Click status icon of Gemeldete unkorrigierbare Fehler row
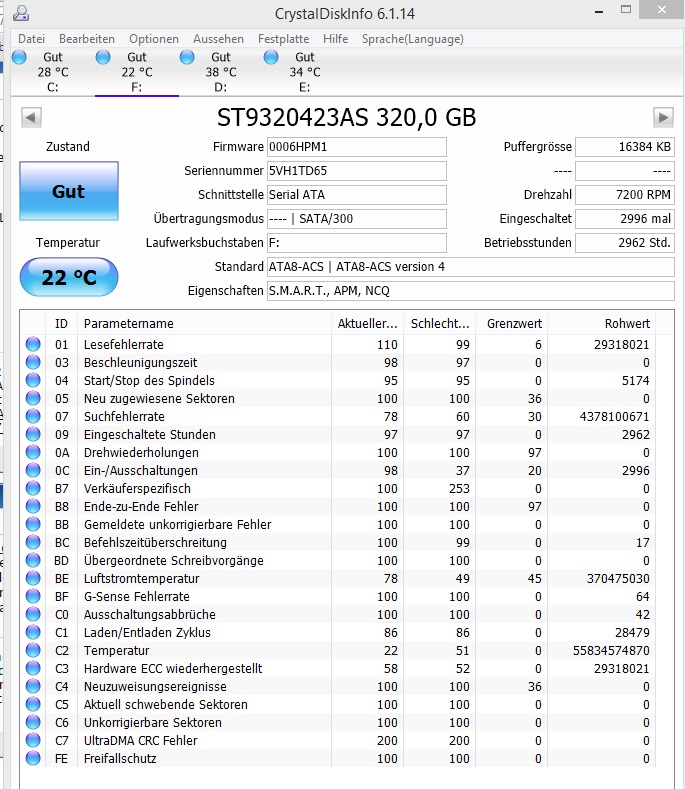The image size is (685, 789). (x=33, y=524)
